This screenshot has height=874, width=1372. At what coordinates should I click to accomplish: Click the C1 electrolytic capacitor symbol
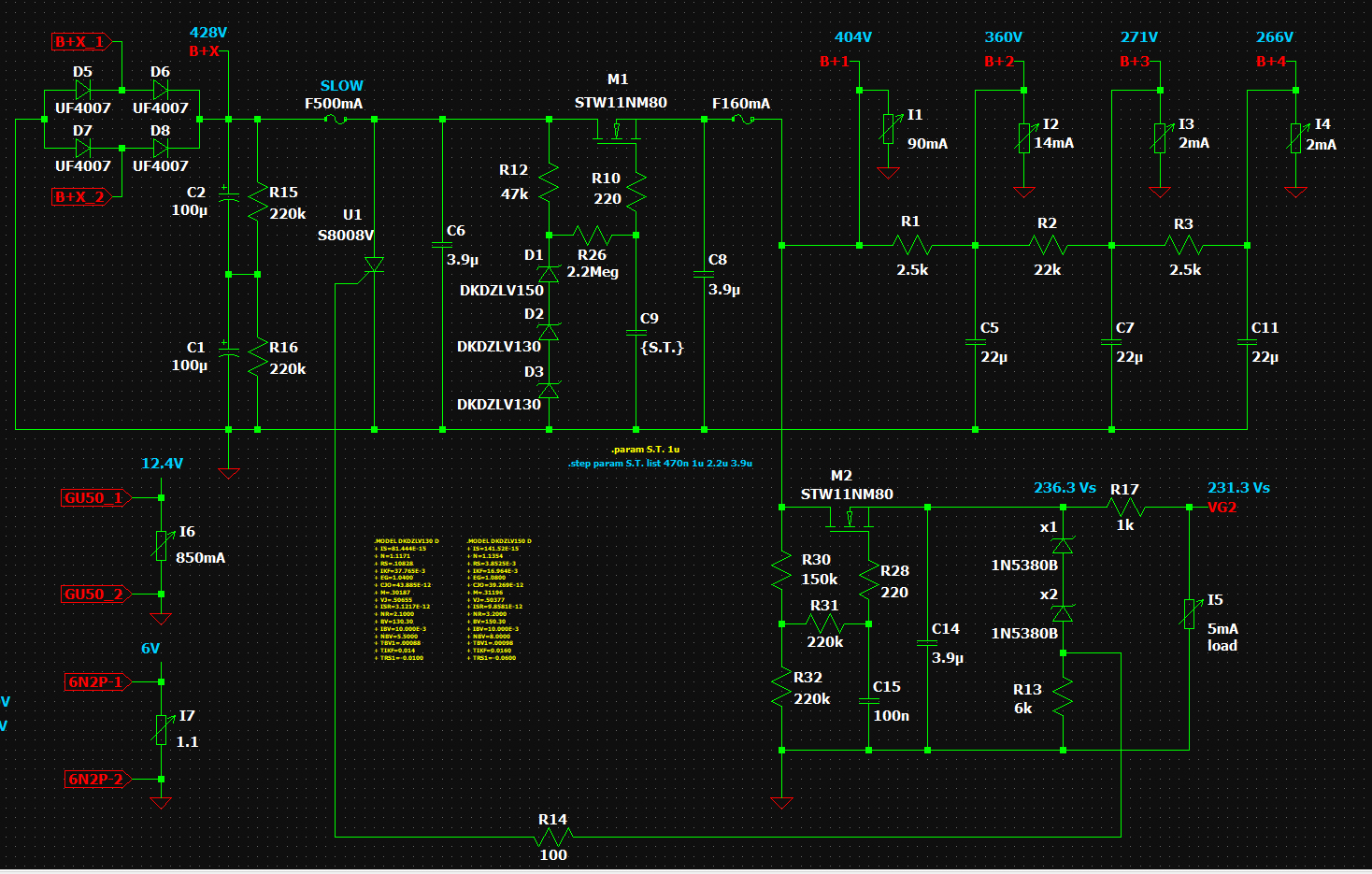pyautogui.click(x=228, y=351)
